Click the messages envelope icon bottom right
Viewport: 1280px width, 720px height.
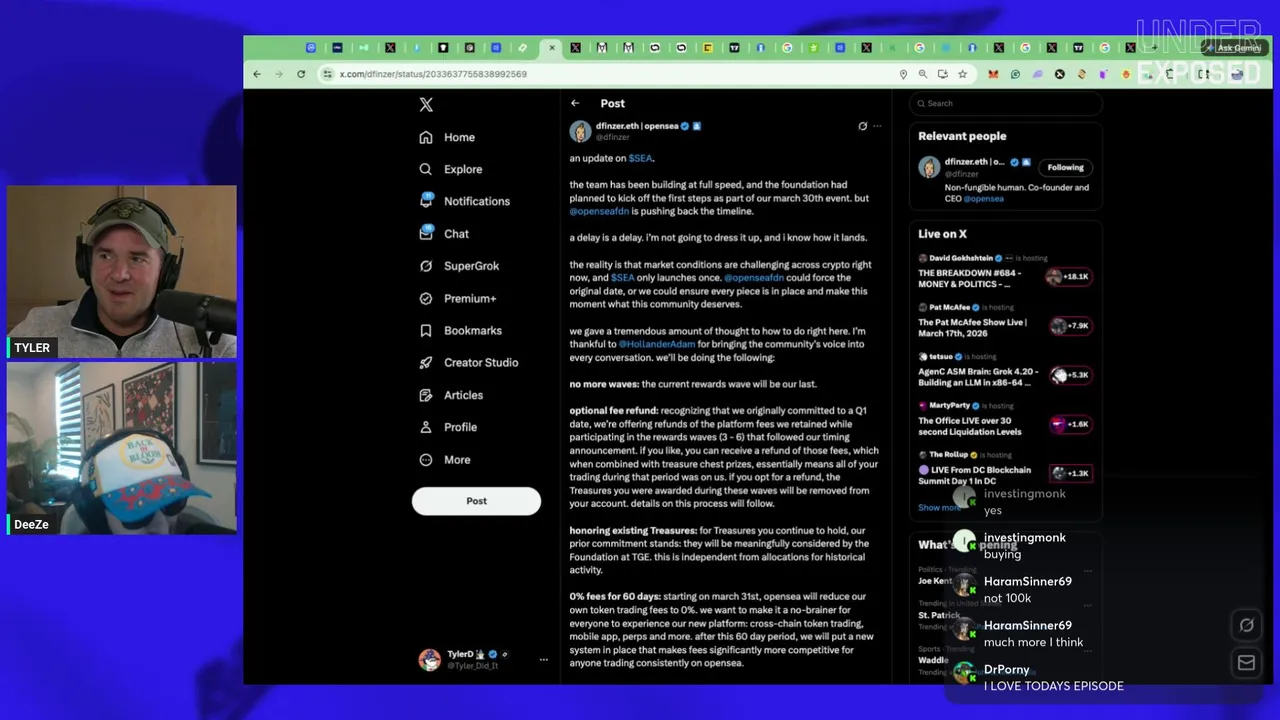[1246, 663]
